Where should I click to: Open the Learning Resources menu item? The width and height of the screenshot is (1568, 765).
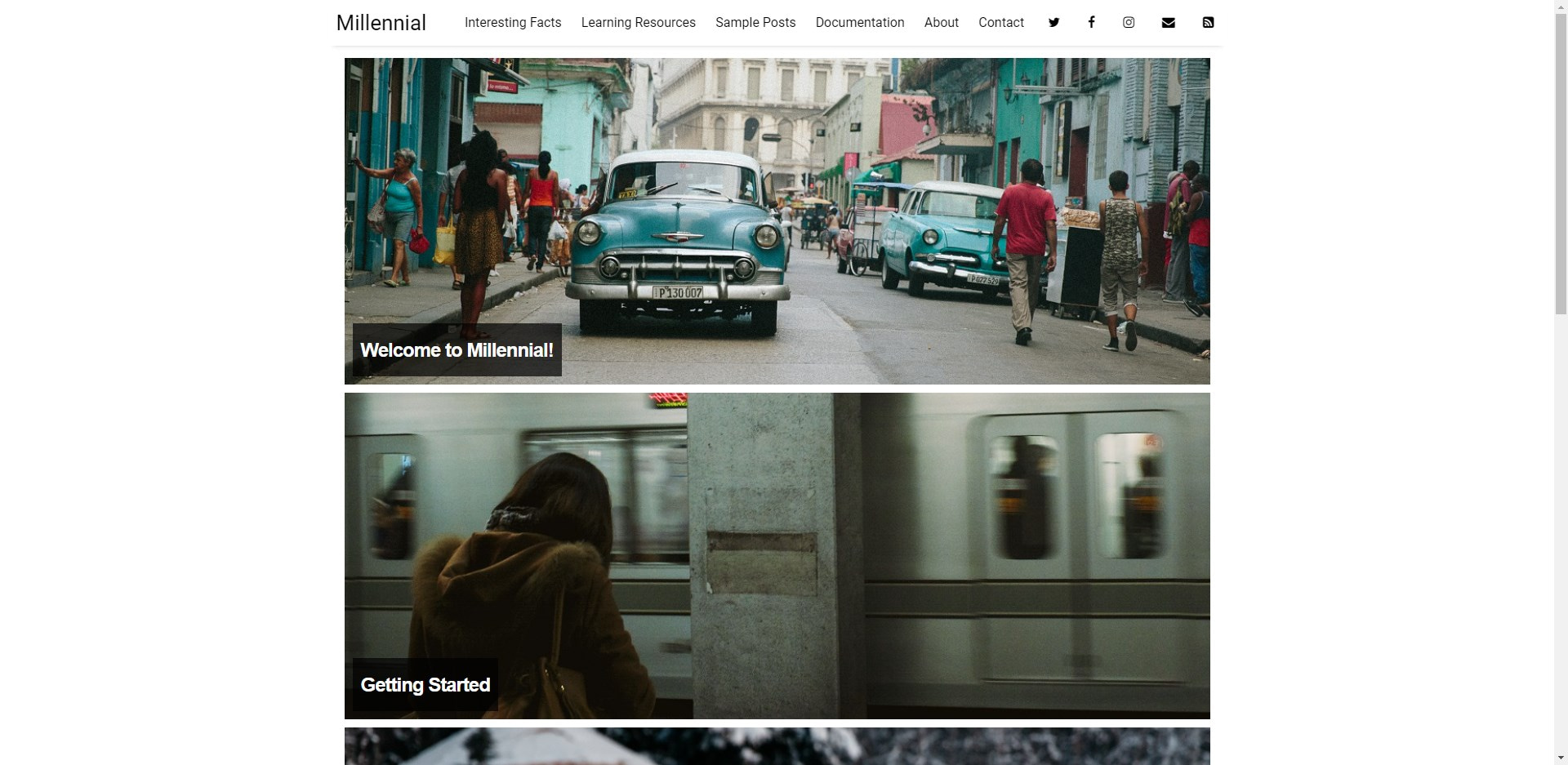[x=639, y=23]
